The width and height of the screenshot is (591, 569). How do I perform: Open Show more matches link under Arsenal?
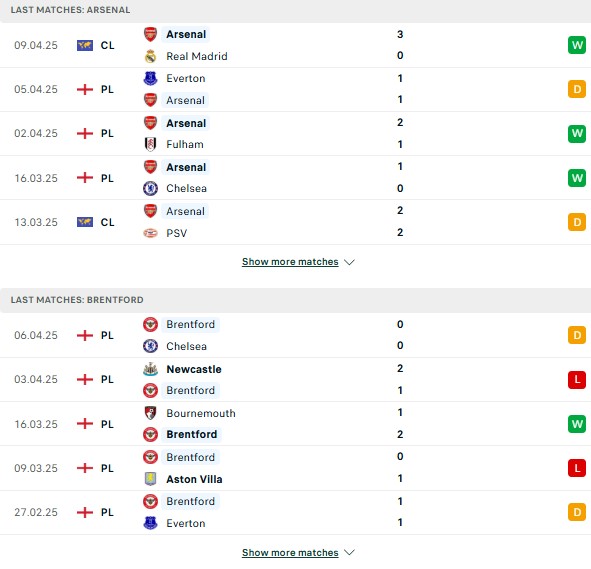pos(290,262)
